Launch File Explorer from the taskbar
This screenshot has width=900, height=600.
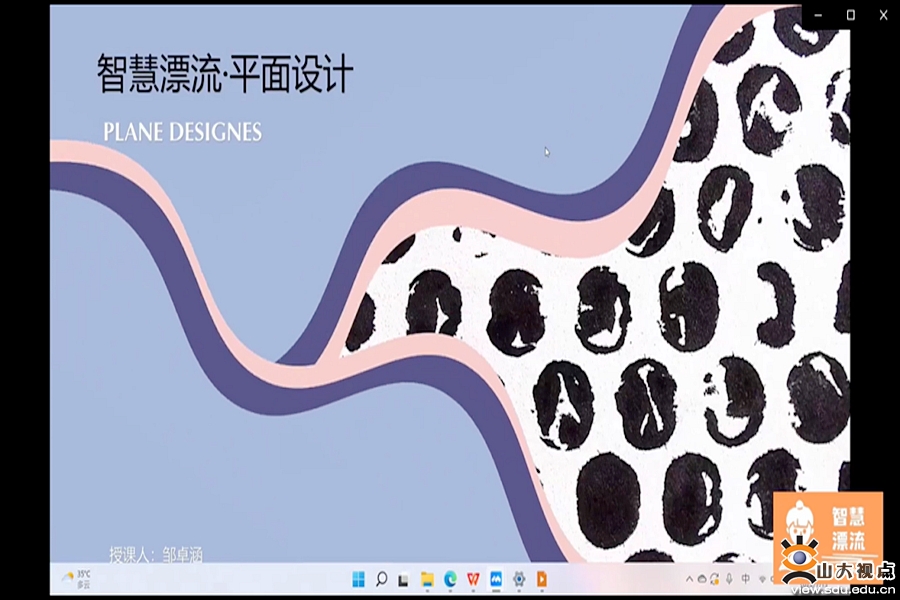pos(427,579)
